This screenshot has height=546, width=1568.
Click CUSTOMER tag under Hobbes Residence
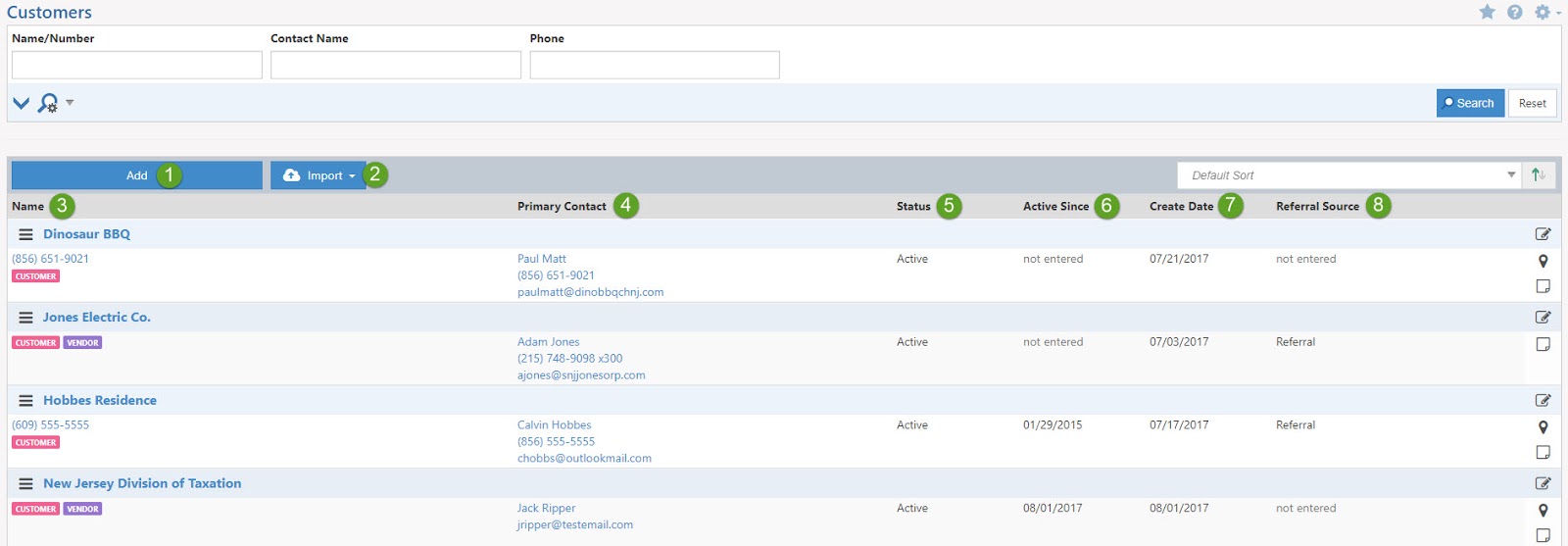[36, 443]
